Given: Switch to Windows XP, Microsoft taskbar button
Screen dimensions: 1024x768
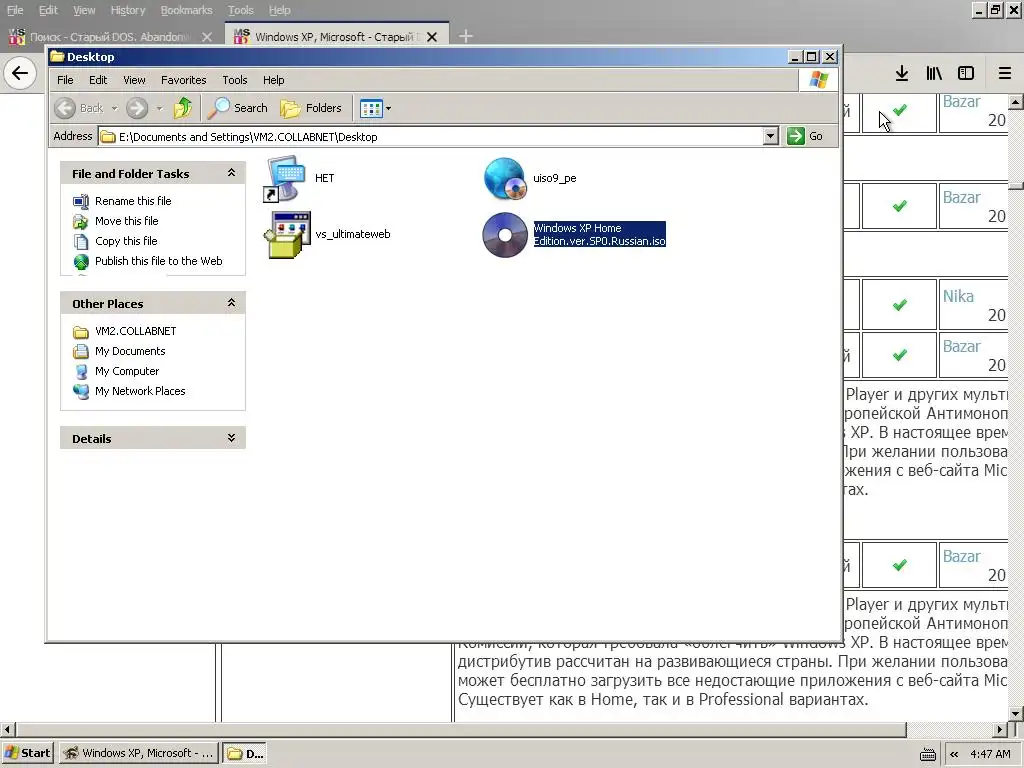Looking at the screenshot, I should click(138, 753).
